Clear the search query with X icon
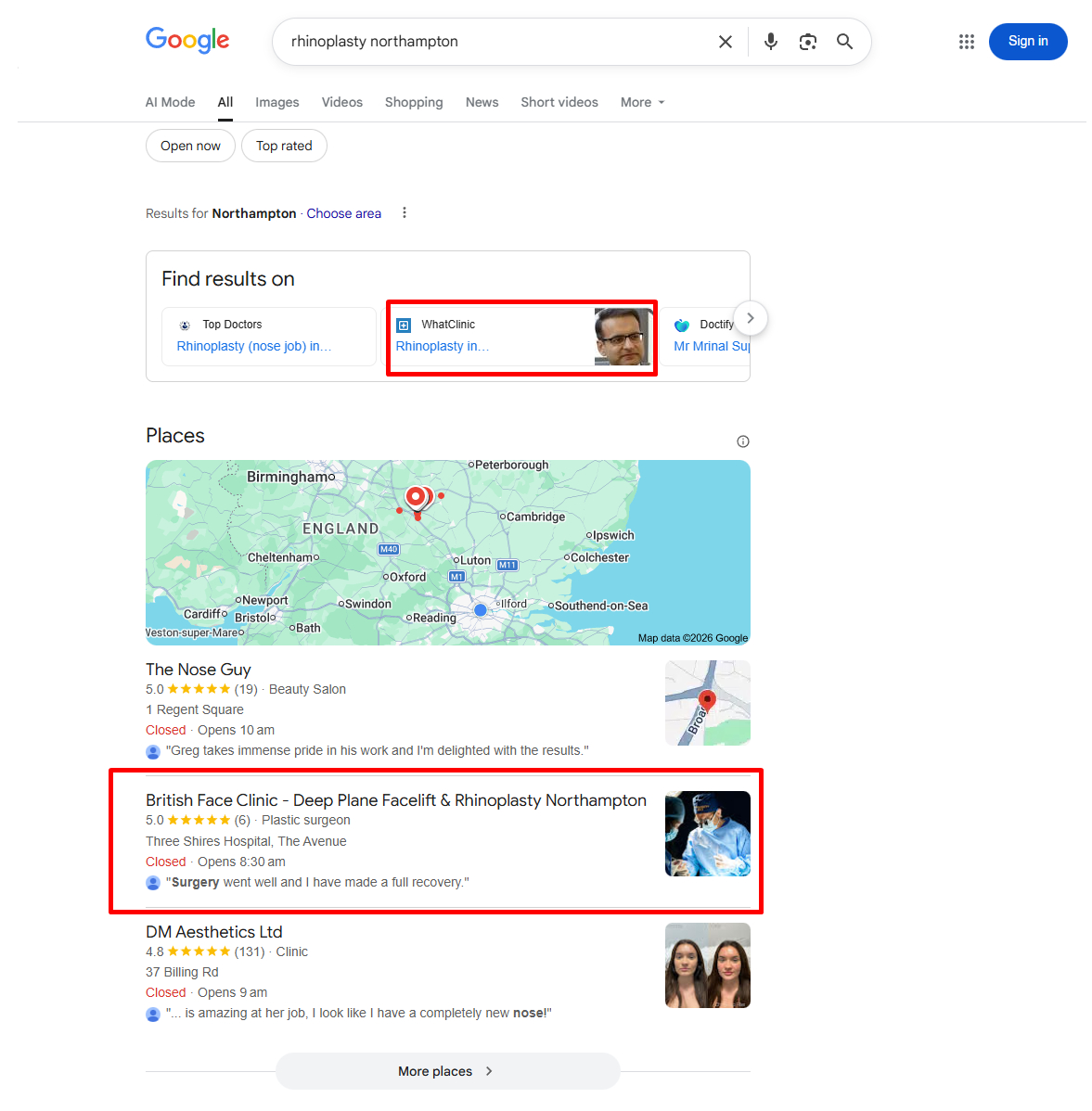Image resolution: width=1092 pixels, height=1111 pixels. click(x=726, y=42)
